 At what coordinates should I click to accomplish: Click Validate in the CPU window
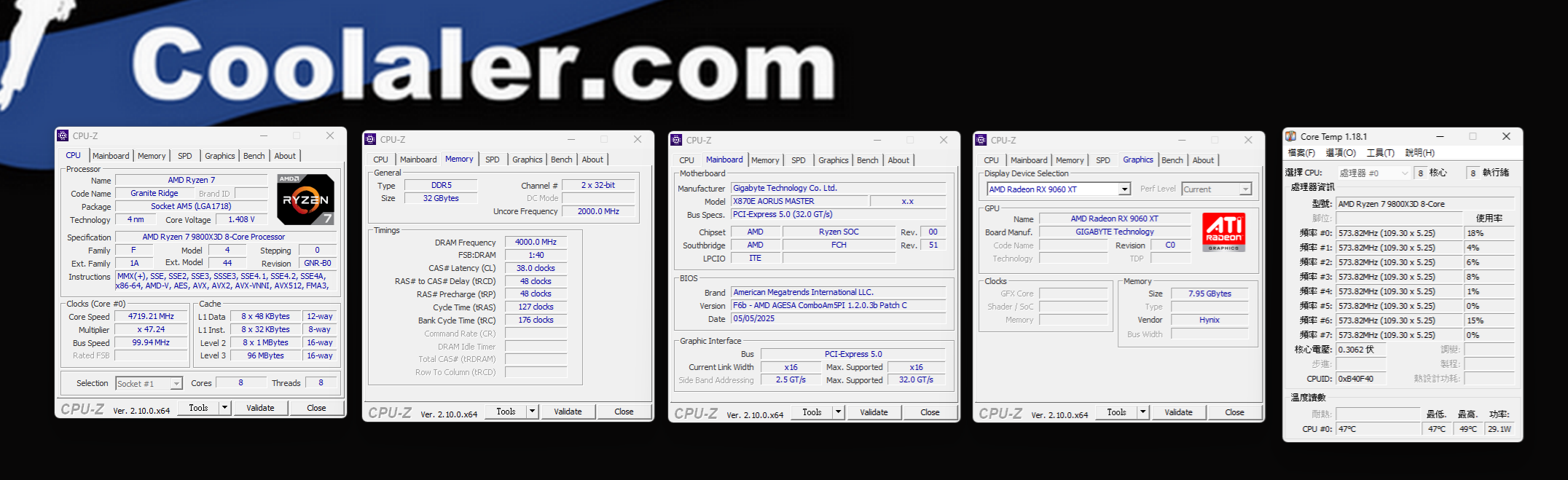pos(260,408)
